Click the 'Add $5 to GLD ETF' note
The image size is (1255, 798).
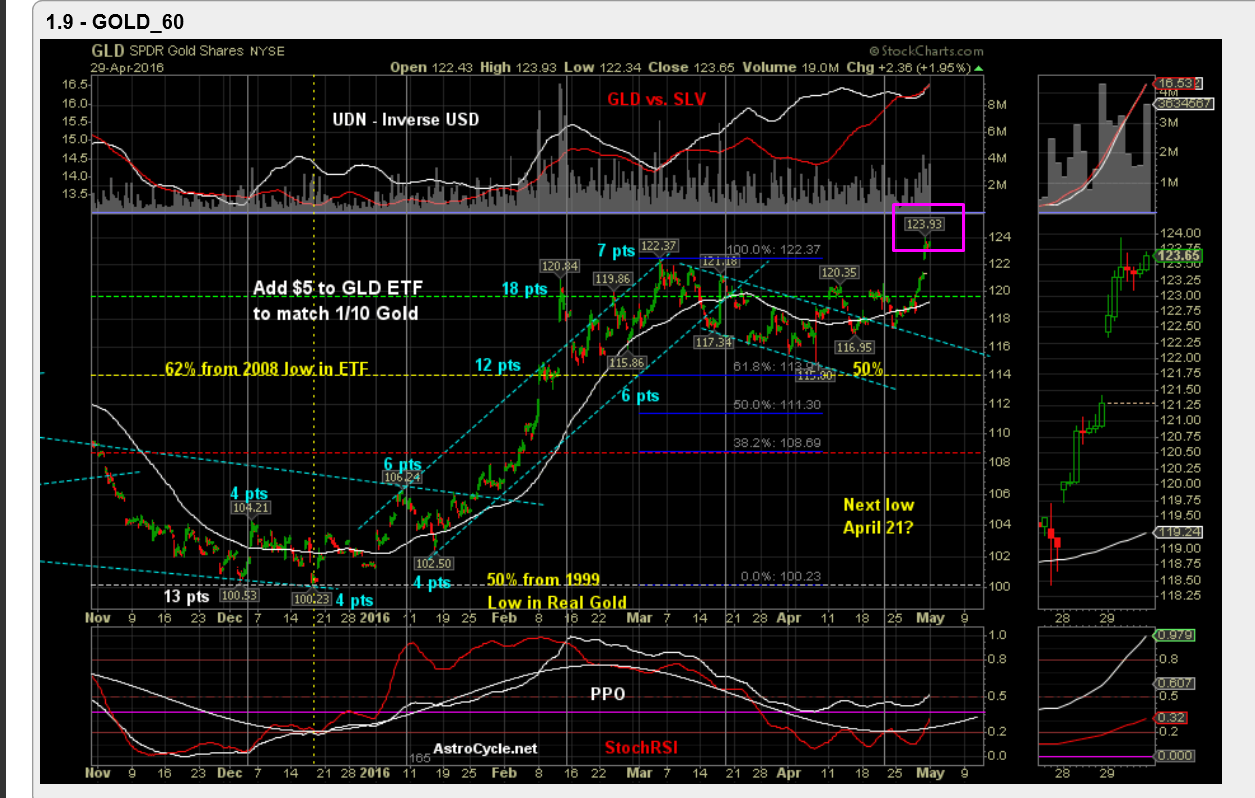pyautogui.click(x=338, y=288)
